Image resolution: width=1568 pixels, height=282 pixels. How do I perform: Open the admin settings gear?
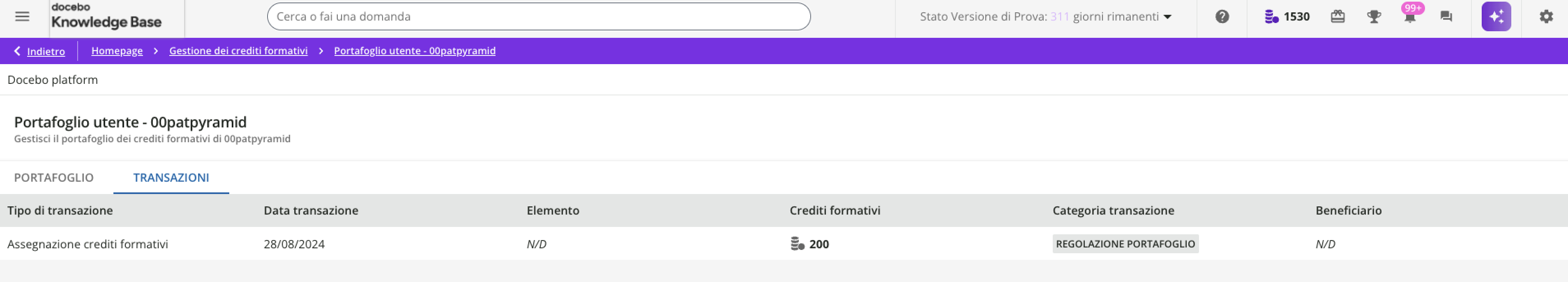point(1546,16)
